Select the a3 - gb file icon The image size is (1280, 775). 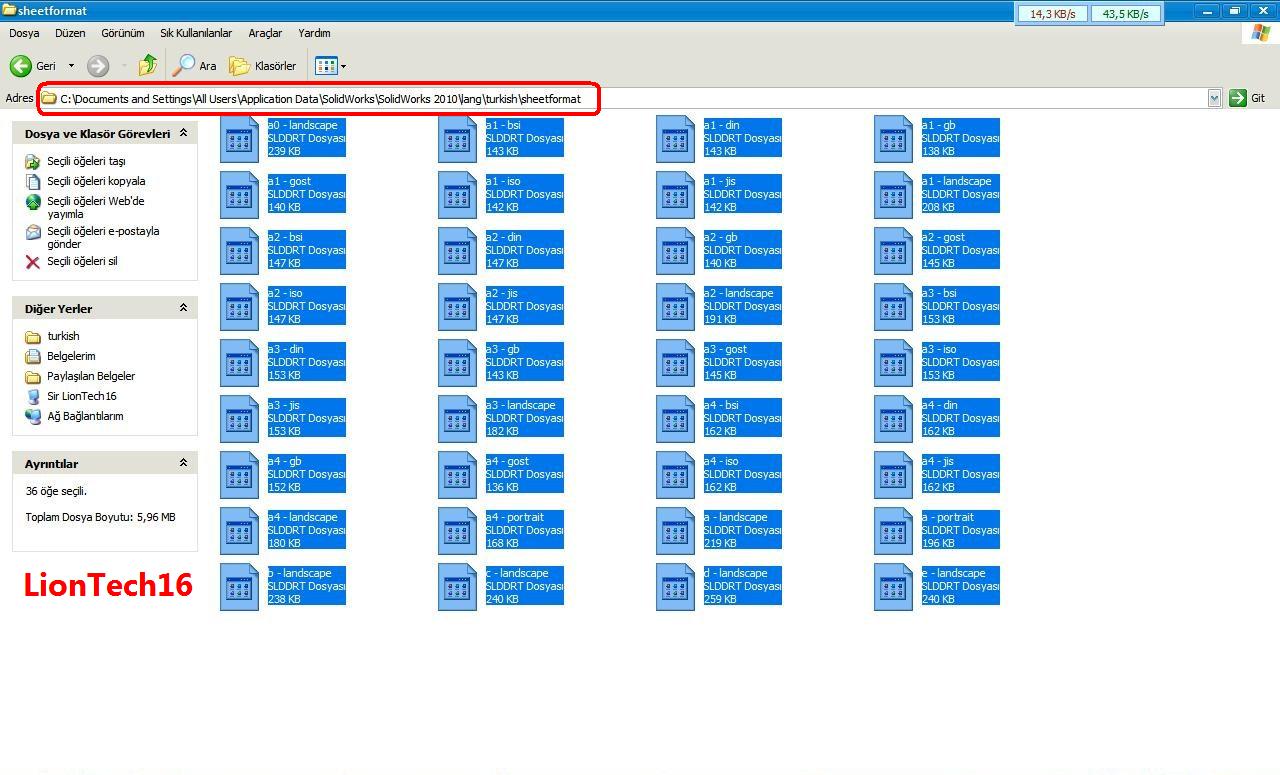pos(457,363)
